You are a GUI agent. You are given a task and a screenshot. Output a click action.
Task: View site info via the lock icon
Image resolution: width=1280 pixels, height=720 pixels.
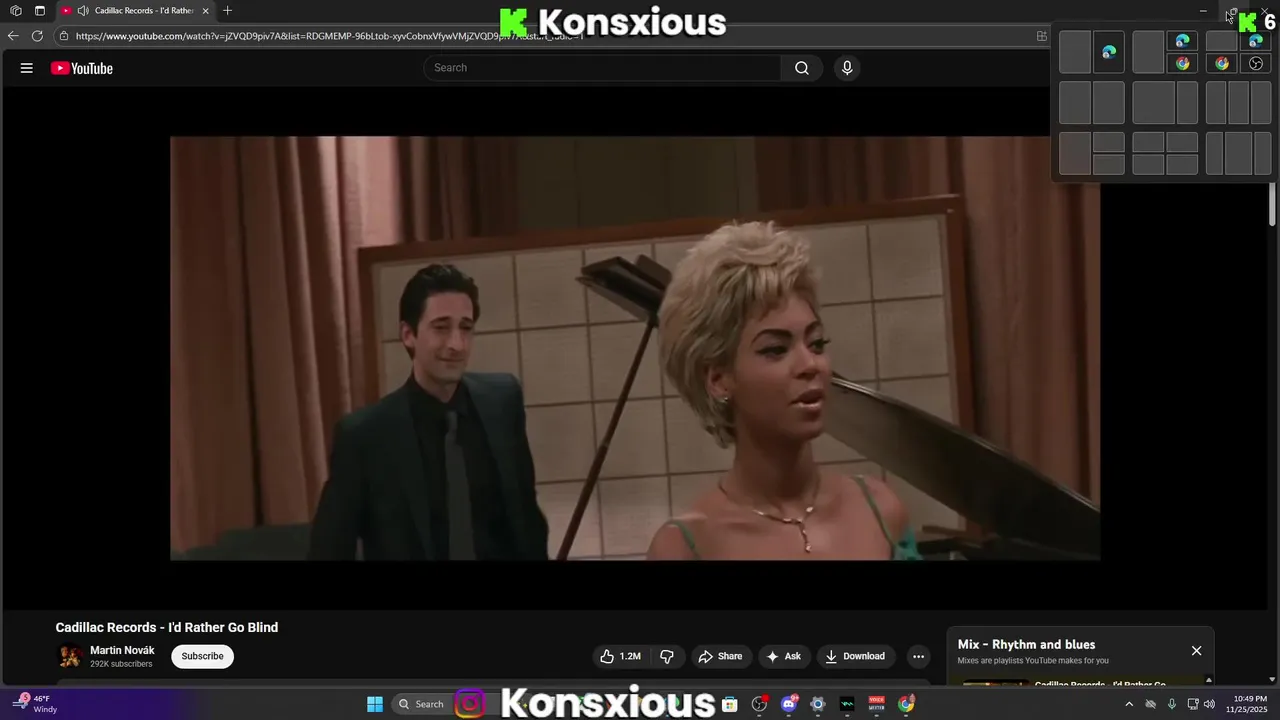(63, 36)
